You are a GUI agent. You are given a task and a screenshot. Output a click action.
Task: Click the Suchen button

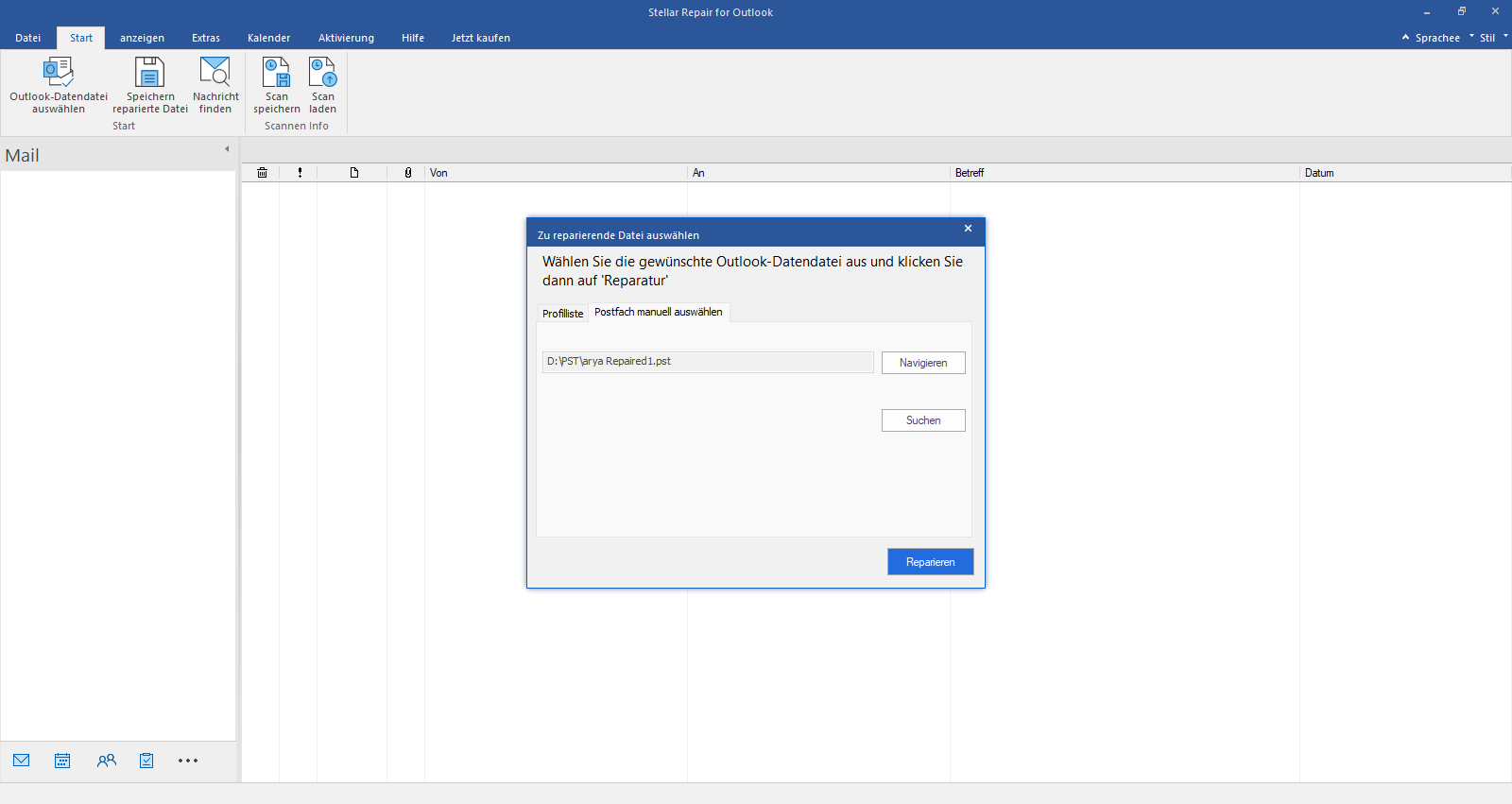tap(923, 420)
